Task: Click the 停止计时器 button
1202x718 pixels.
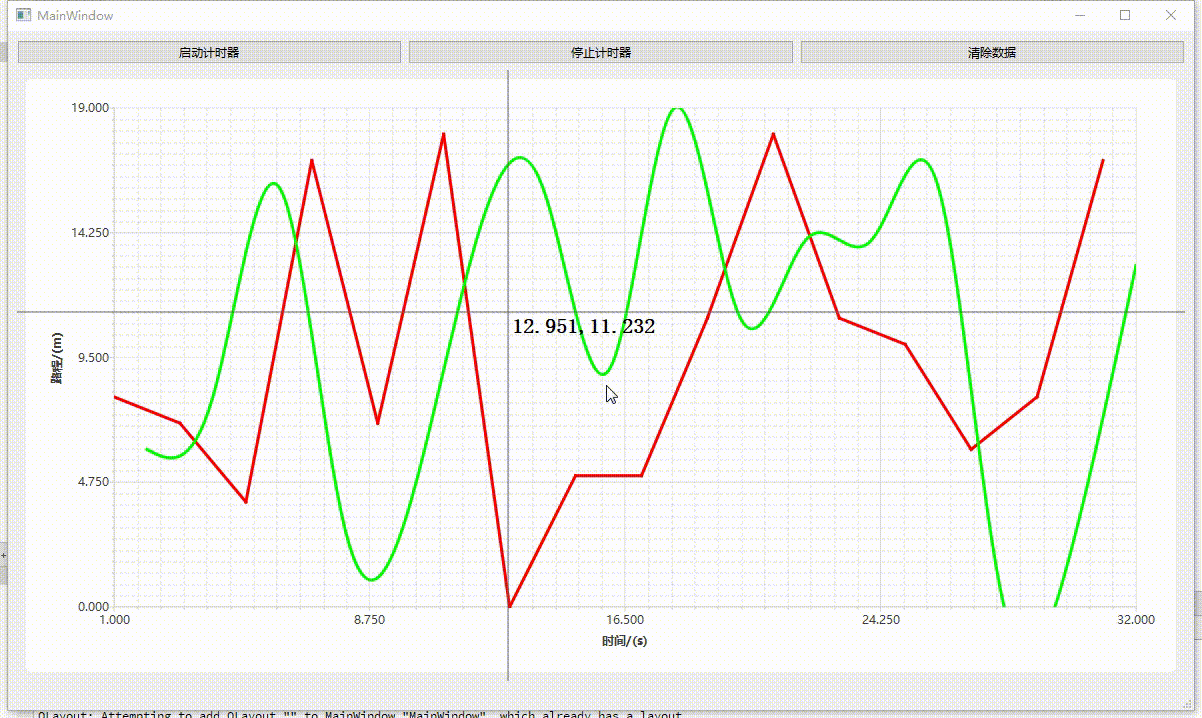Action: tap(600, 52)
